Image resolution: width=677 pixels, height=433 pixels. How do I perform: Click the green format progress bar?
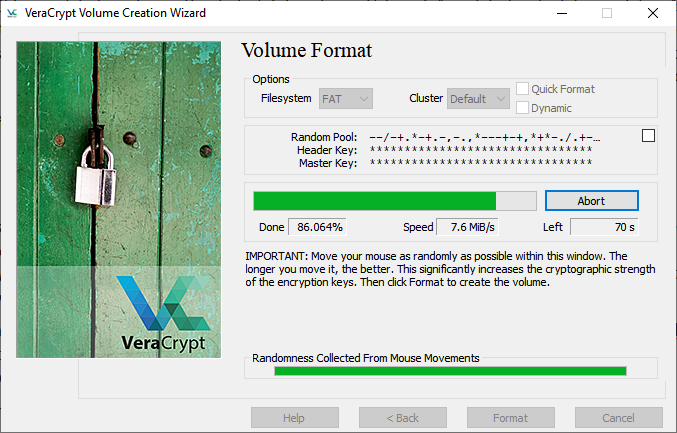(x=394, y=201)
